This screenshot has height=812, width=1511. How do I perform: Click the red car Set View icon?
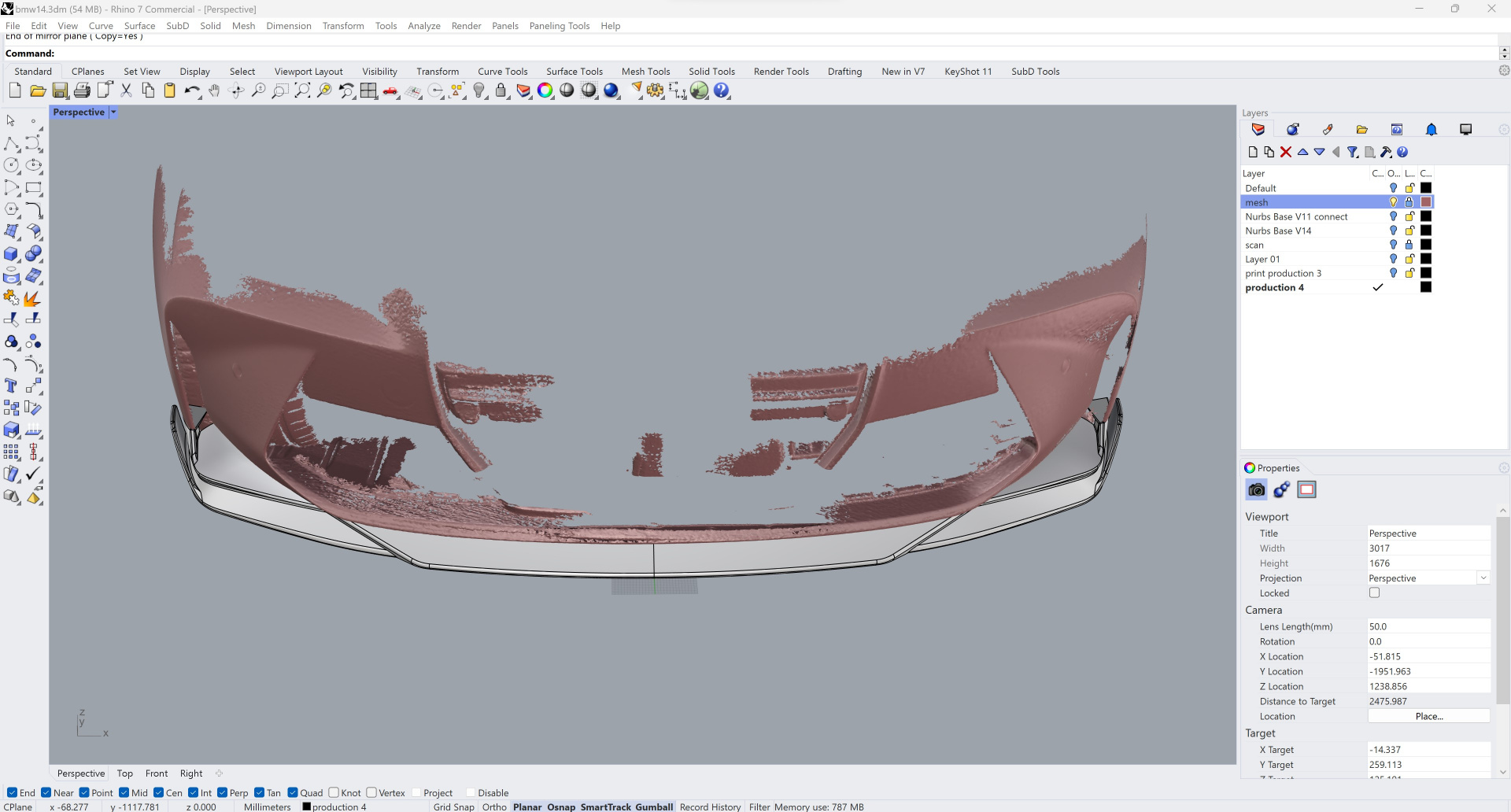pyautogui.click(x=390, y=91)
